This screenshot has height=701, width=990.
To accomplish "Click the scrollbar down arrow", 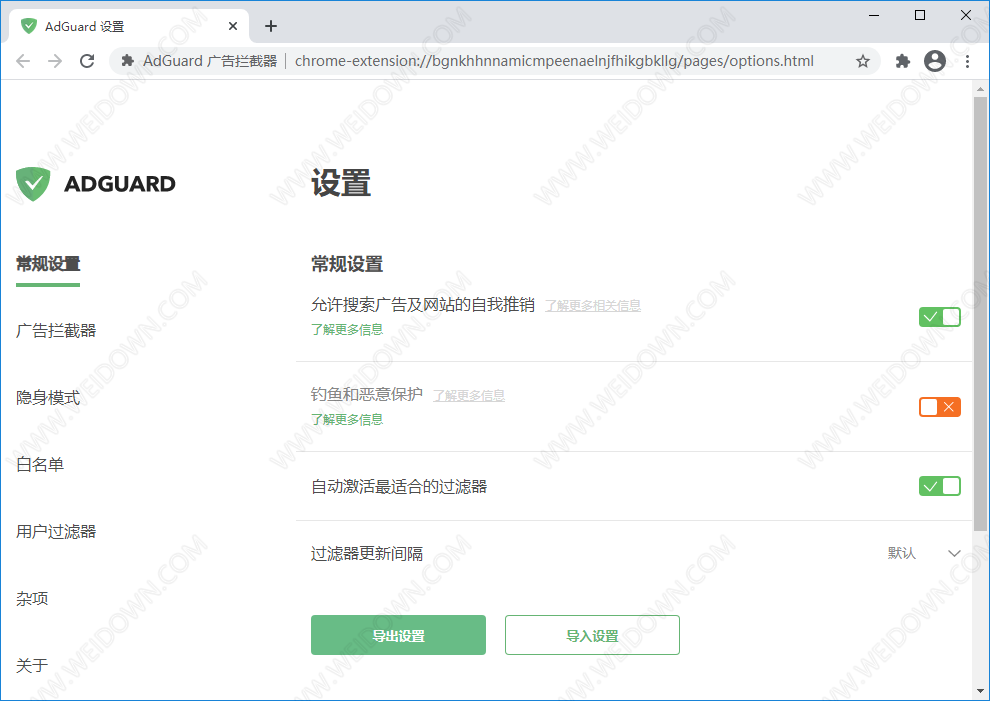I will pos(980,691).
